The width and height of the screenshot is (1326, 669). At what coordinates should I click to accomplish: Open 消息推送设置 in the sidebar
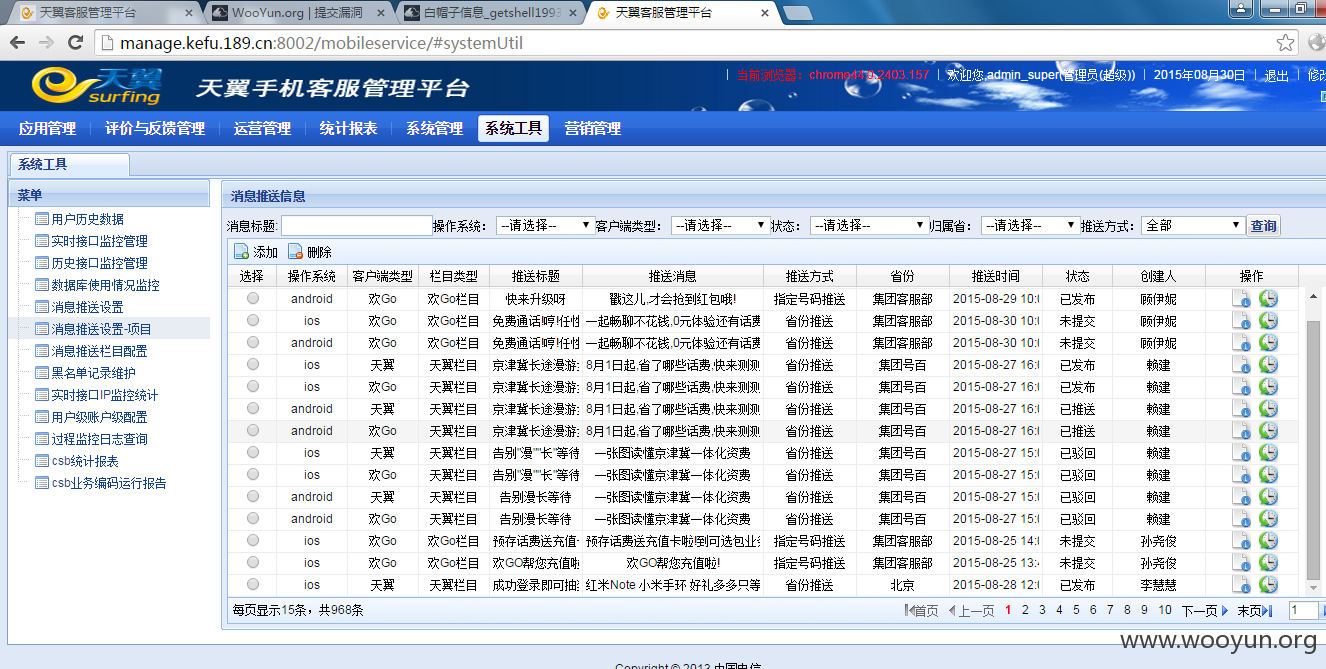tap(88, 307)
